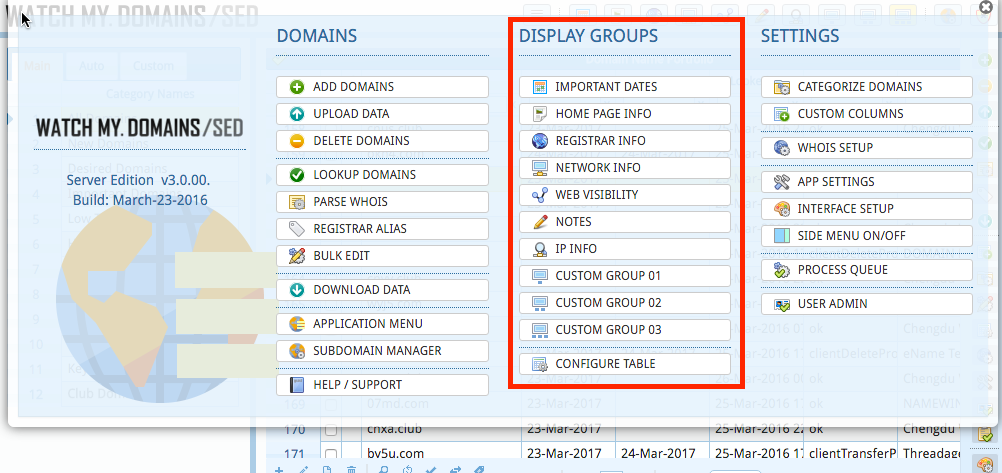
Task: Open Parse Whois from the menu
Action: click(x=382, y=202)
